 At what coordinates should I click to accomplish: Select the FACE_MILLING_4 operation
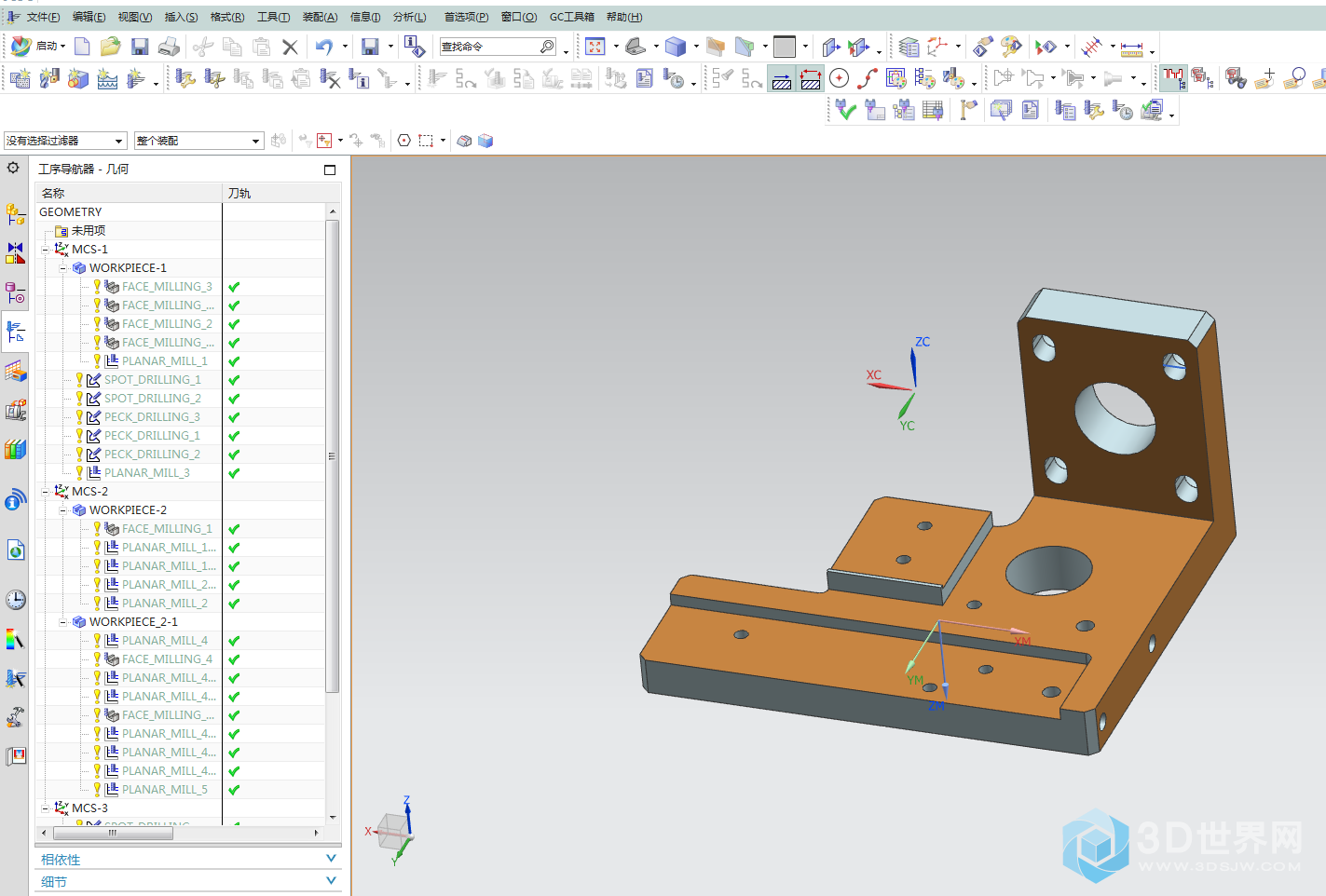167,659
